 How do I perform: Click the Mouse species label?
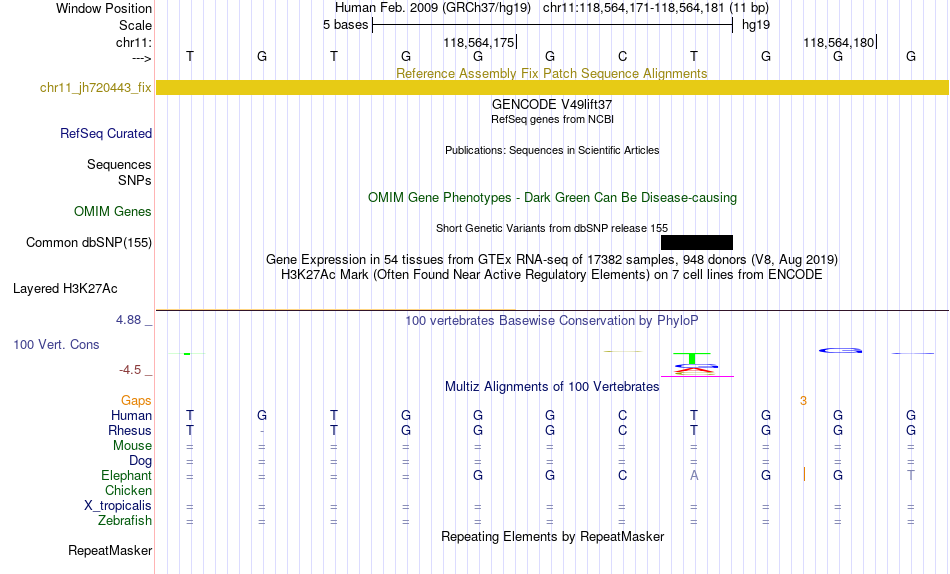(x=132, y=446)
